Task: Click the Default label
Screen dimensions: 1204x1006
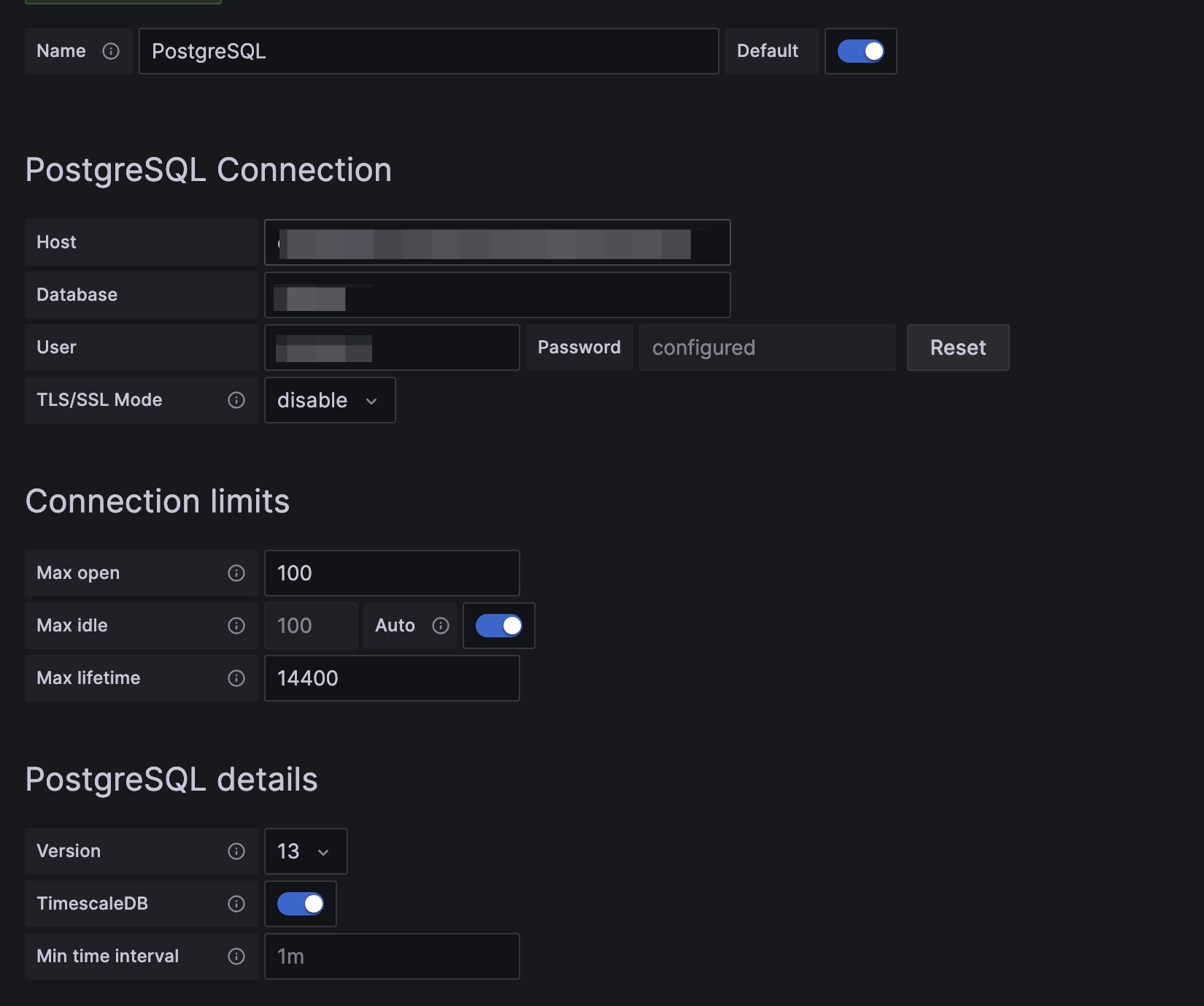Action: (768, 51)
